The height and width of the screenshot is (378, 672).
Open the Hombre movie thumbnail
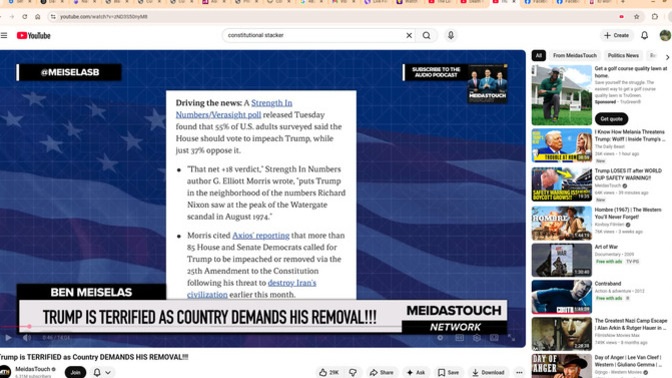562,223
